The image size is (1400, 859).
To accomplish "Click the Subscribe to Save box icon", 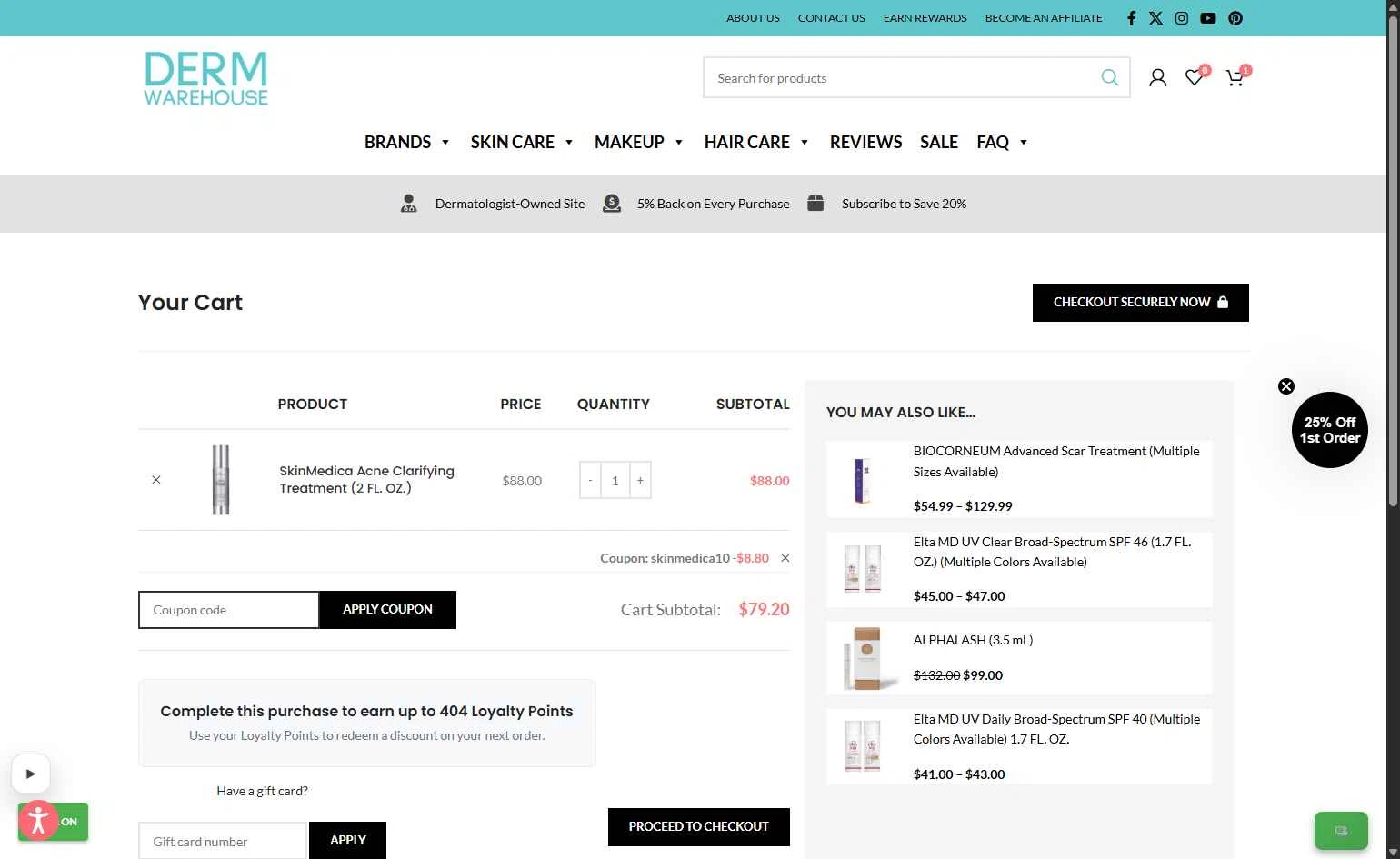I will coord(815,204).
